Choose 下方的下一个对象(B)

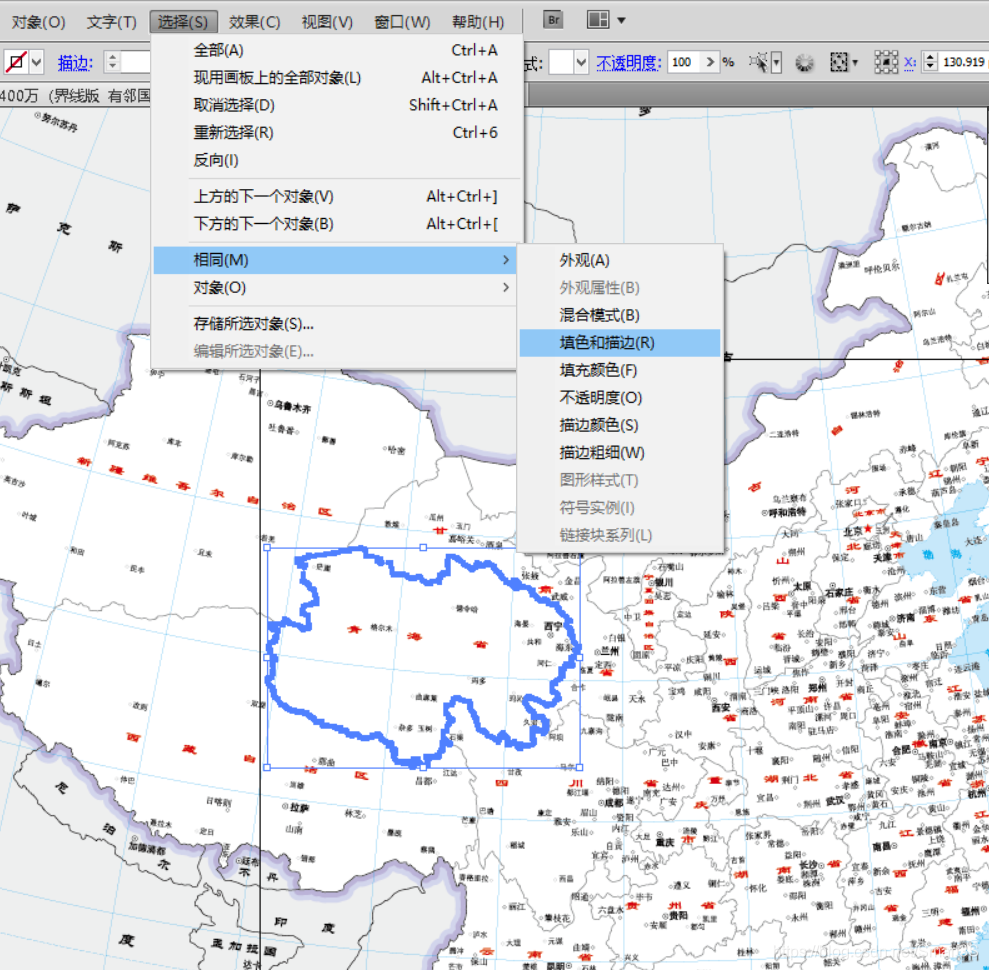coord(337,224)
